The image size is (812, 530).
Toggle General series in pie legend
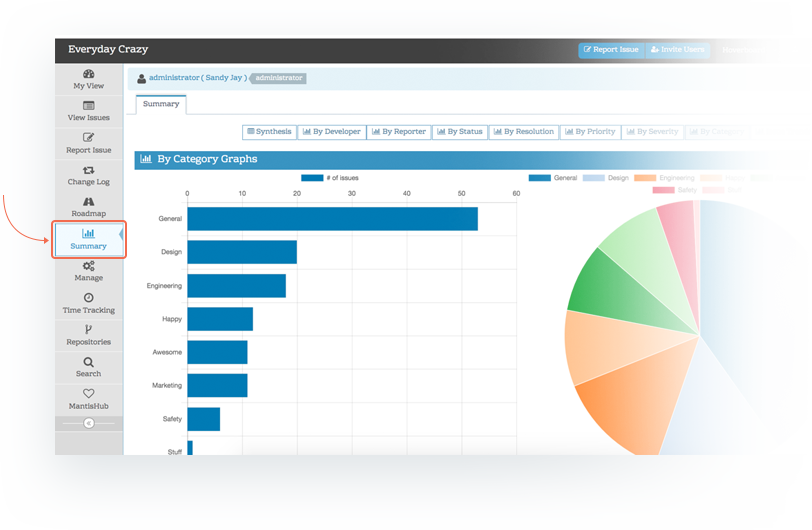point(553,178)
